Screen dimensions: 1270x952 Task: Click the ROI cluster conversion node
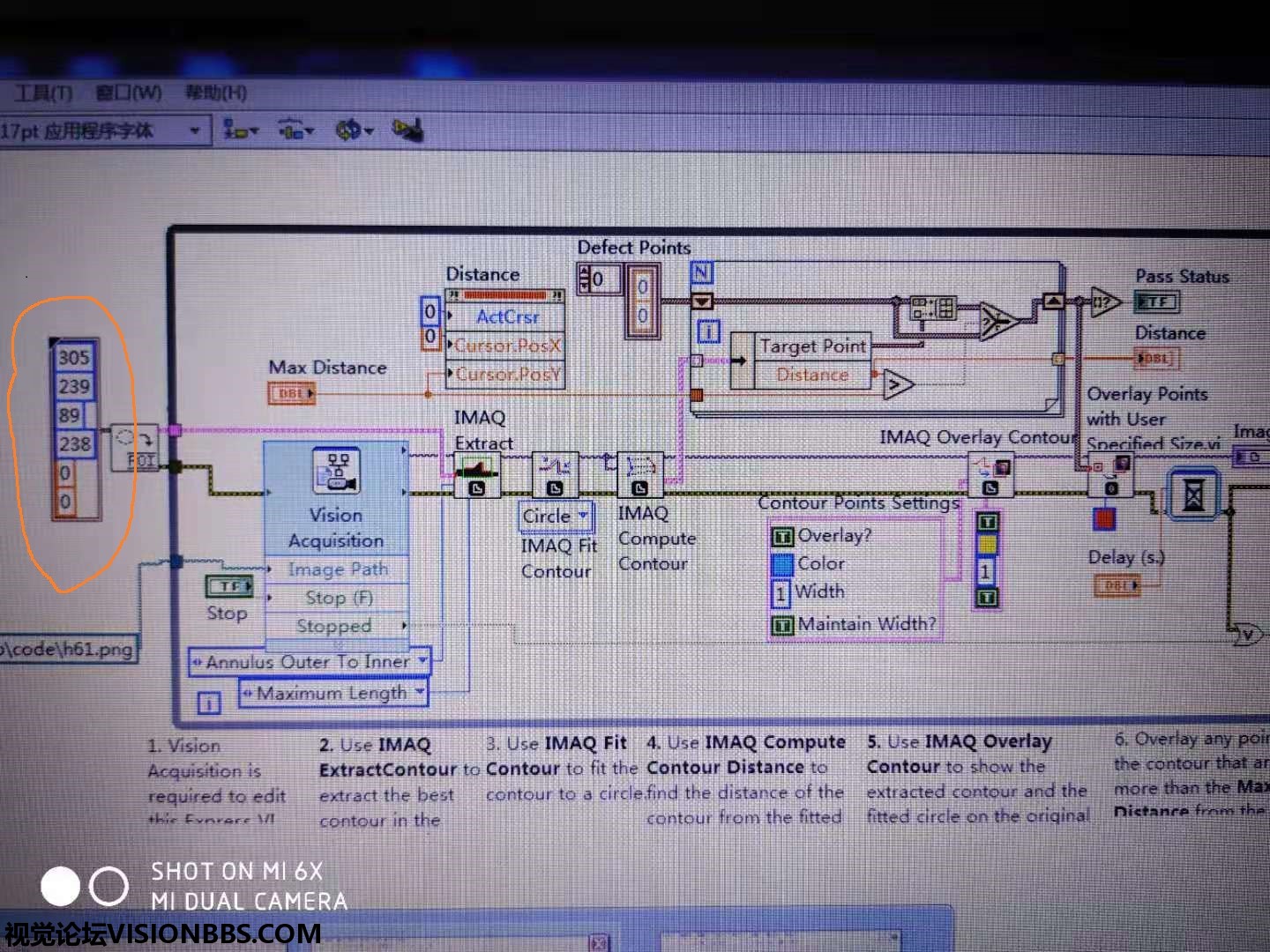tap(135, 448)
